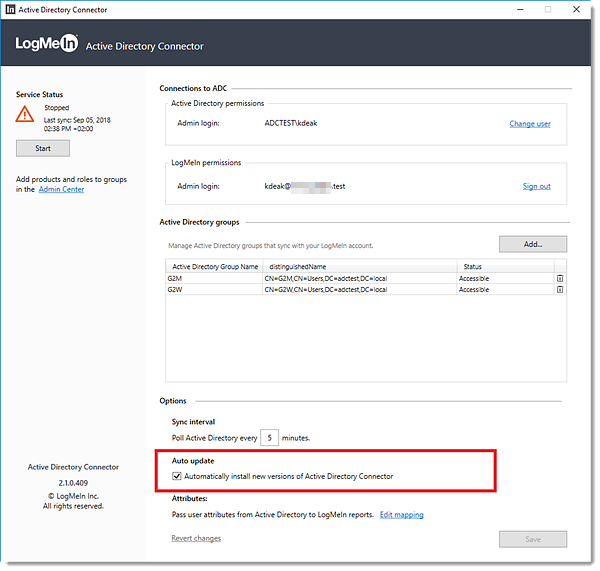
Task: Click the CN=G2W distinguished name cell
Action: [360, 289]
